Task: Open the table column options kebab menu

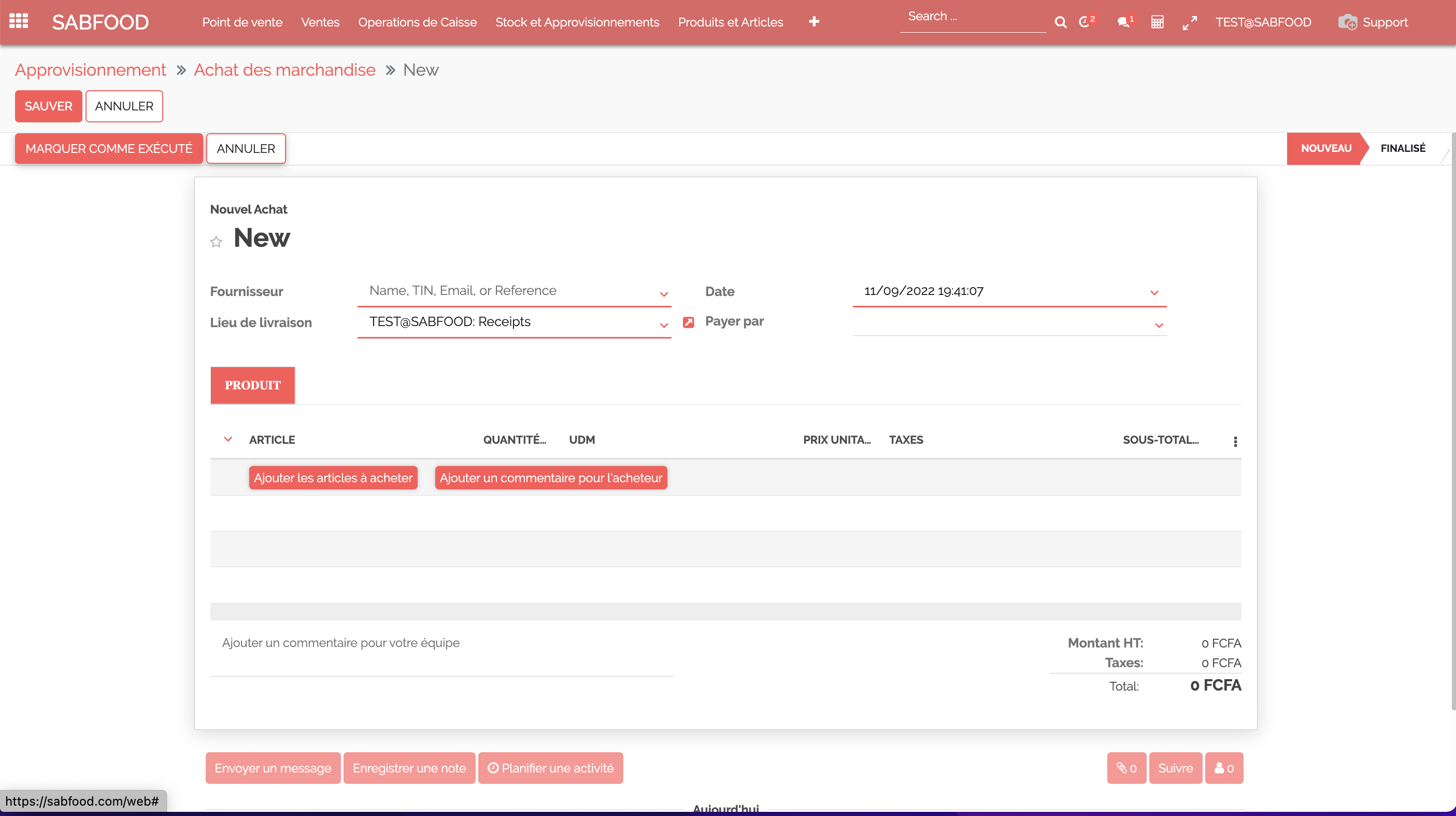Action: point(1235,441)
